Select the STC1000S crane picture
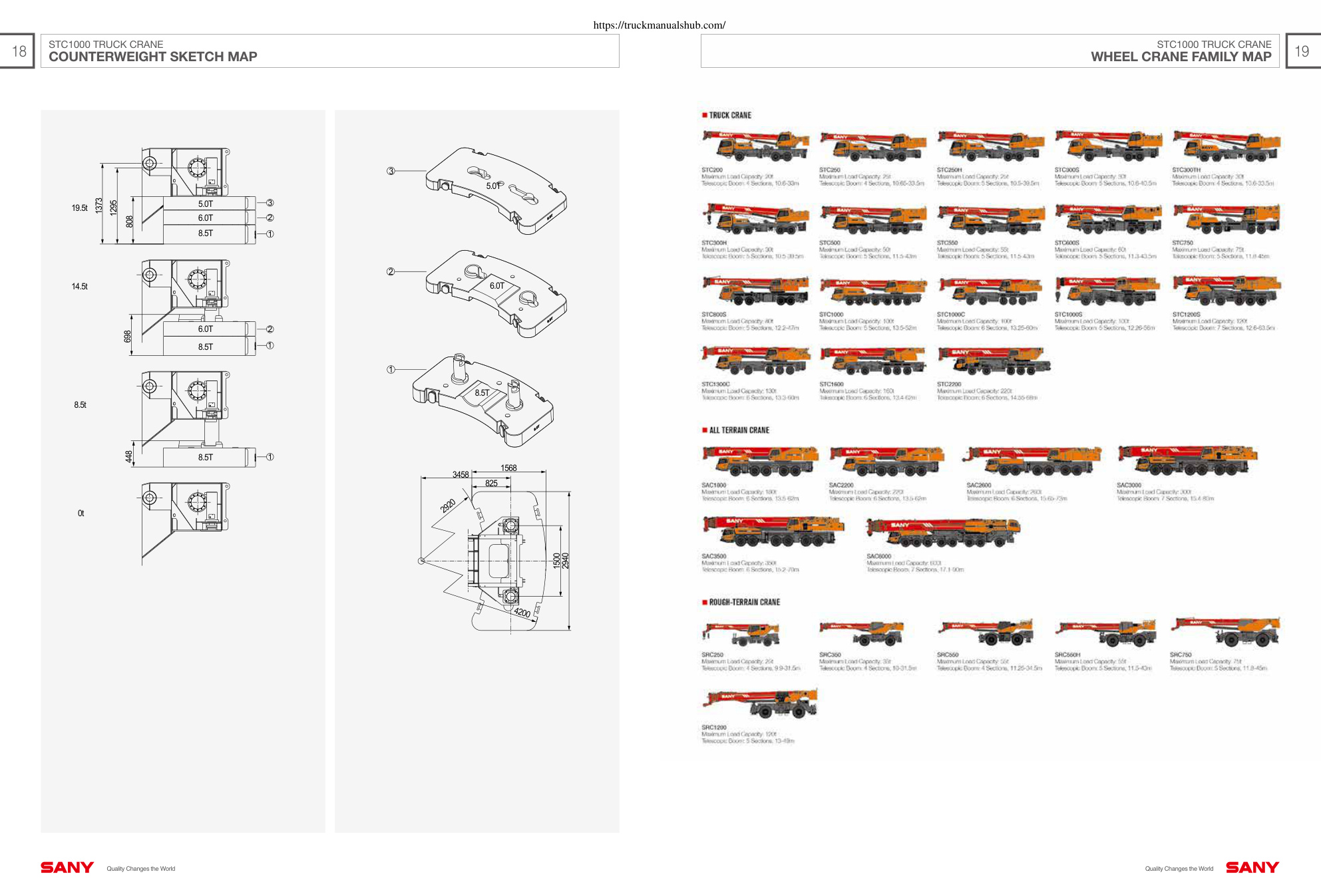 pos(1109,291)
